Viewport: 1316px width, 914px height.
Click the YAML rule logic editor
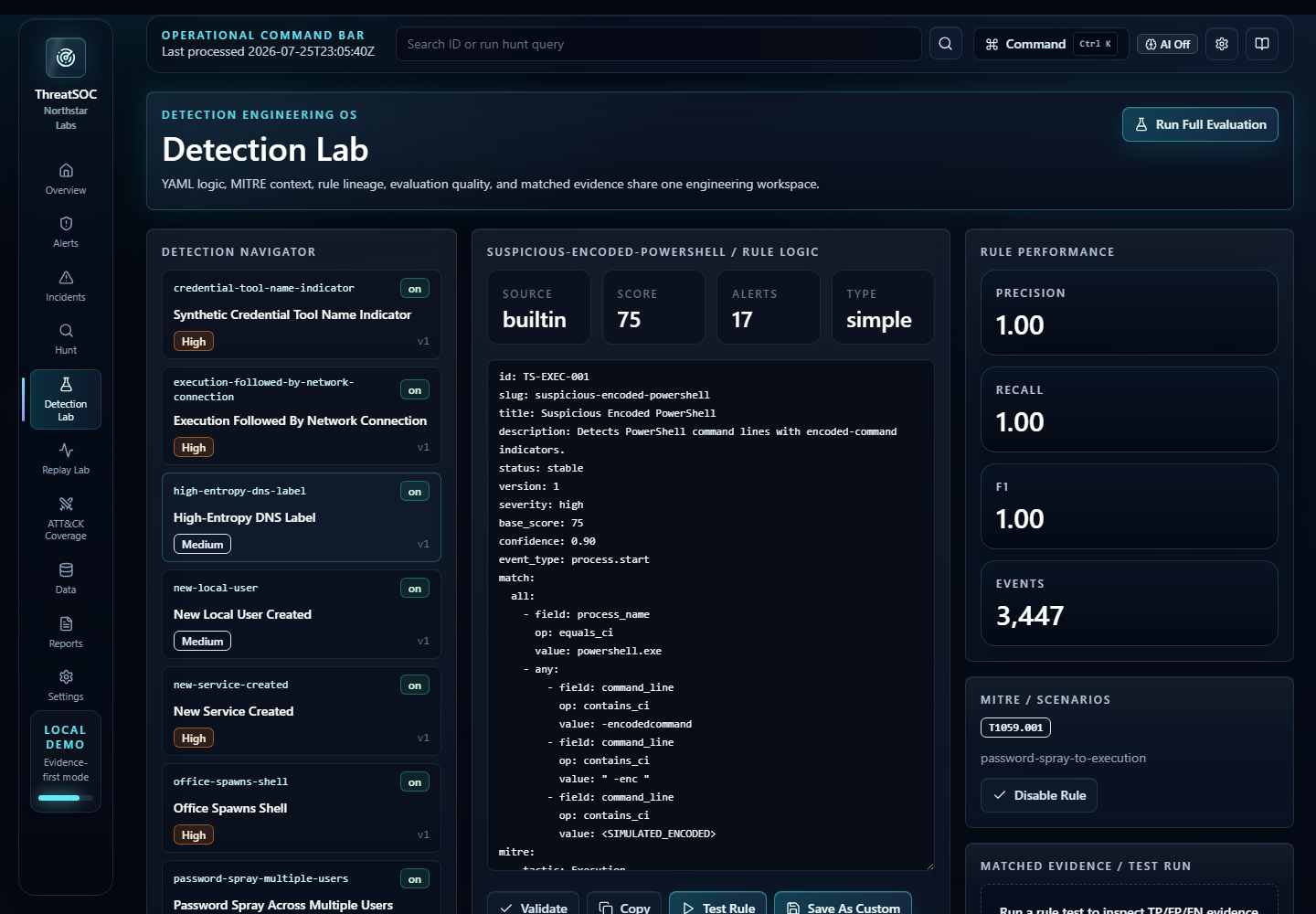point(711,614)
